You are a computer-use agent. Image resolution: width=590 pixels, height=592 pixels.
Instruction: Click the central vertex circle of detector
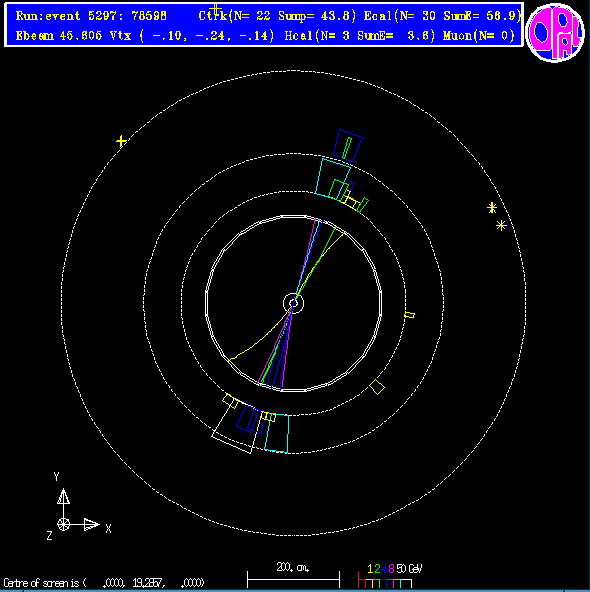[293, 303]
